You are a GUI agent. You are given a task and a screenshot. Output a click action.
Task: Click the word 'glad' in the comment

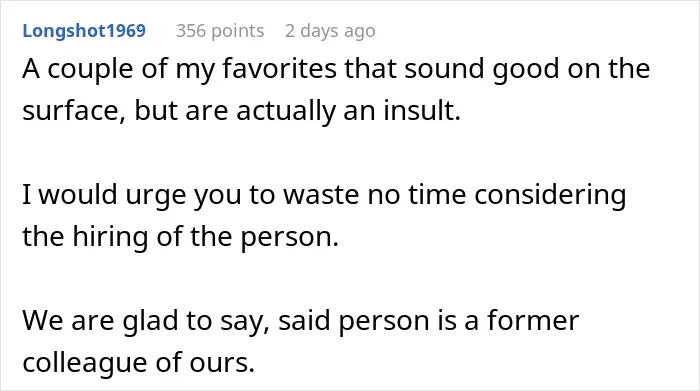click(150, 321)
